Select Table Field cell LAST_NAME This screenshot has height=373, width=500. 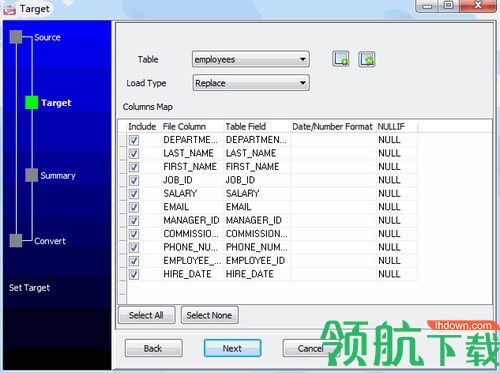pos(257,153)
